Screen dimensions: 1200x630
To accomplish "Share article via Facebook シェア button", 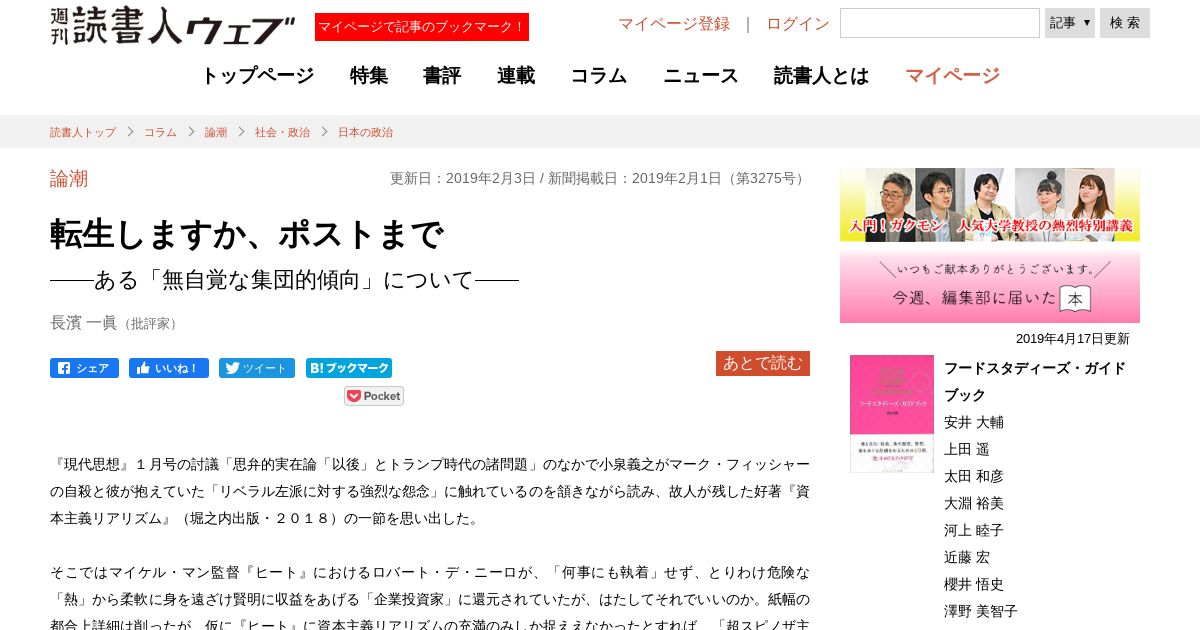I will pos(84,368).
